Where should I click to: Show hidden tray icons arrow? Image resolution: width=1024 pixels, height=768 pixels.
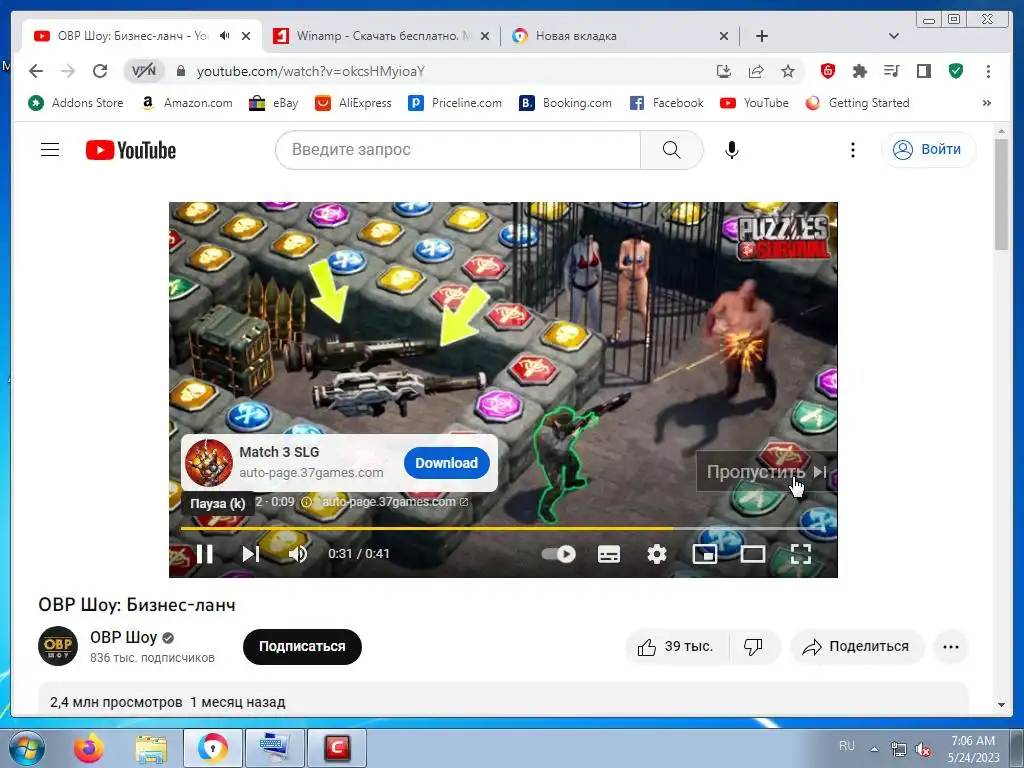tap(874, 749)
